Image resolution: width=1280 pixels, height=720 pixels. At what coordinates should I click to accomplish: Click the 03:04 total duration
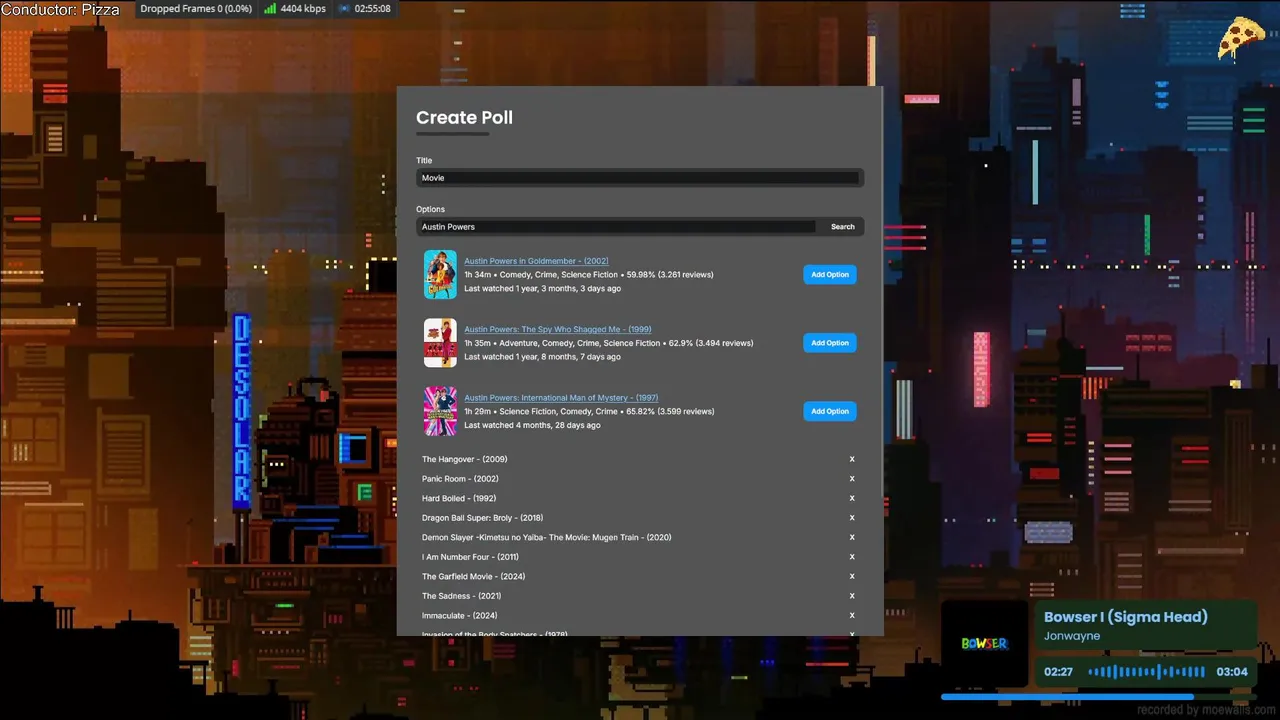pos(1232,672)
